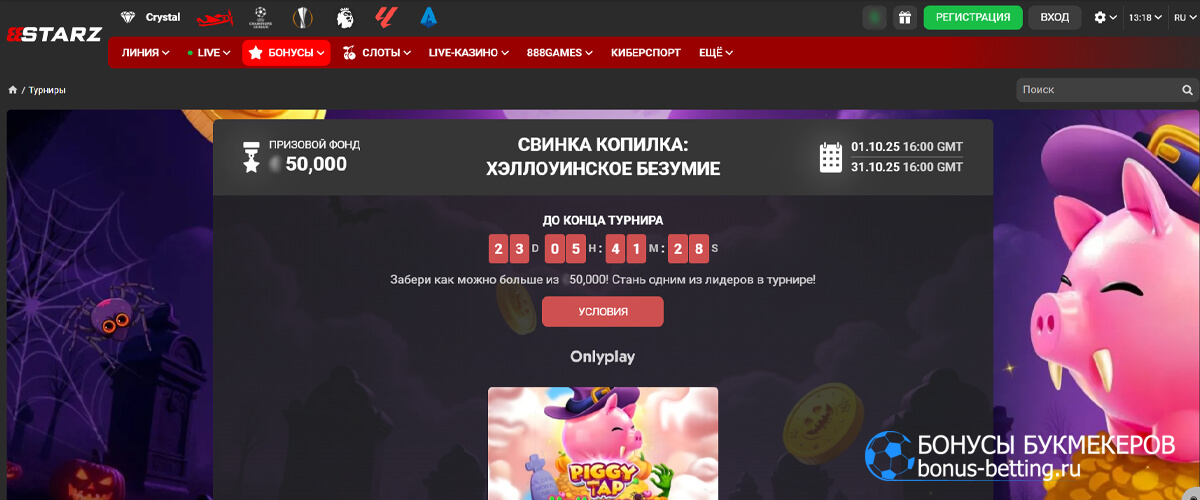This screenshot has width=1200, height=500.
Task: Open the Piggy Tap game thumbnail
Action: 603,443
